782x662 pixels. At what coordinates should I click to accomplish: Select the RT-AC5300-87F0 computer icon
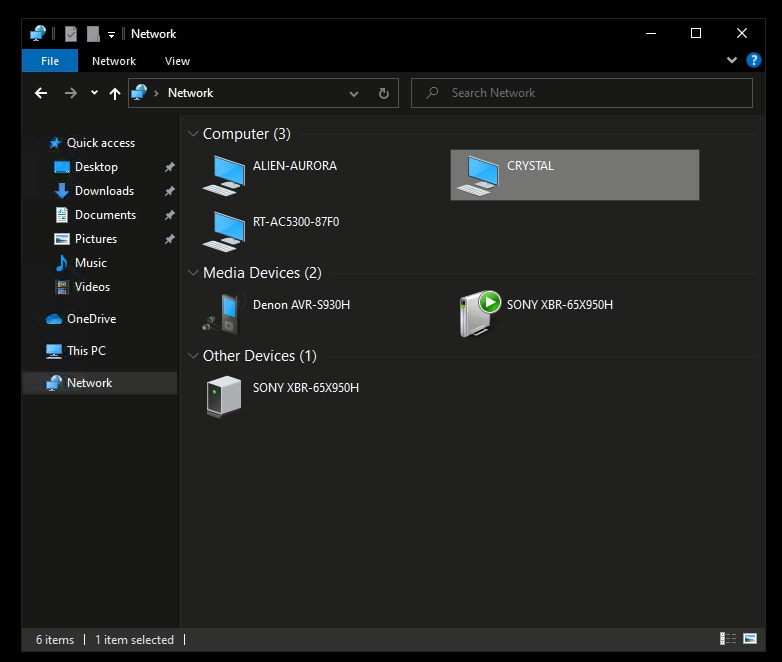(x=223, y=230)
